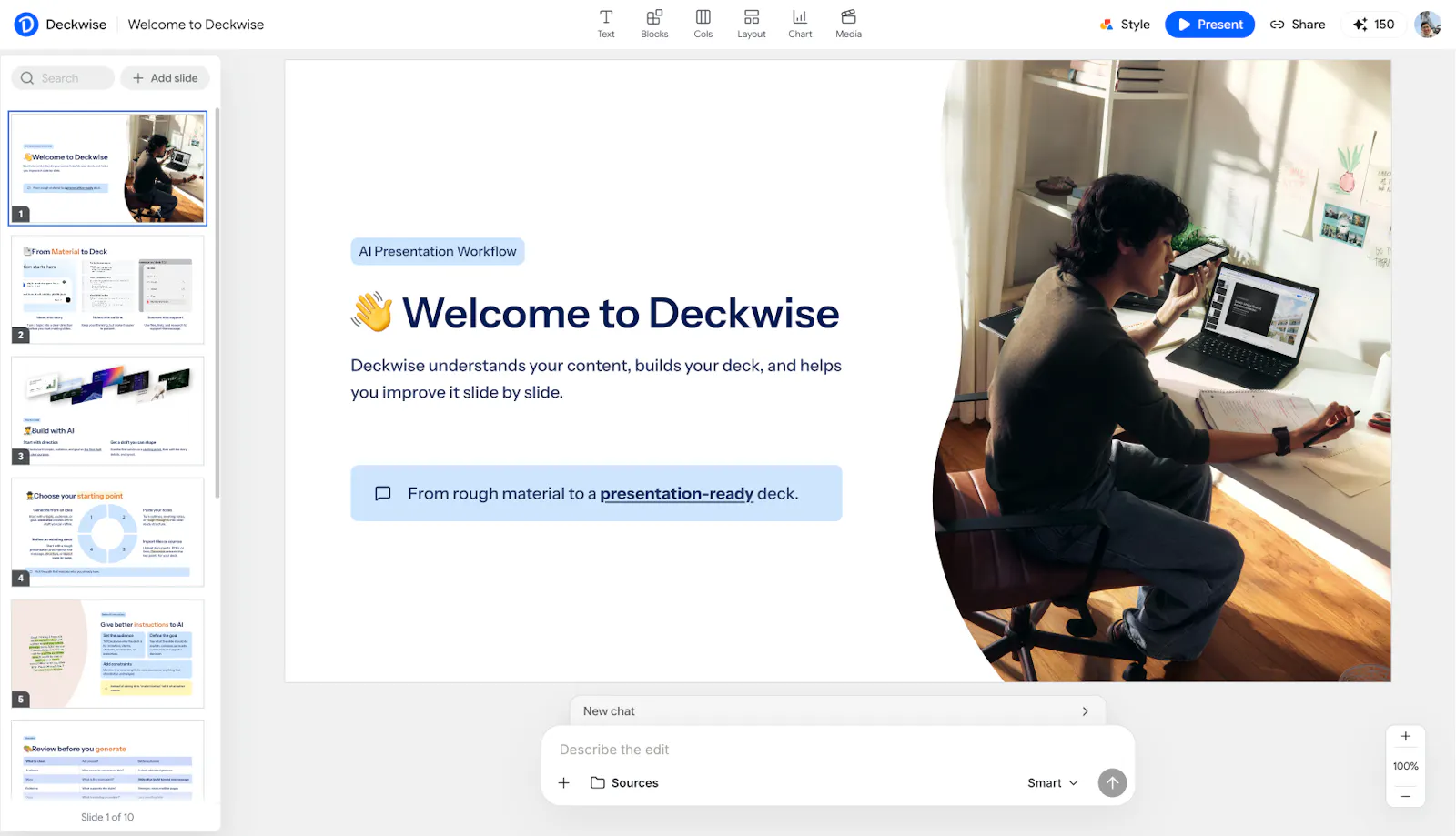The height and width of the screenshot is (836, 1456).
Task: Focus the slide Search field
Action: 63,78
